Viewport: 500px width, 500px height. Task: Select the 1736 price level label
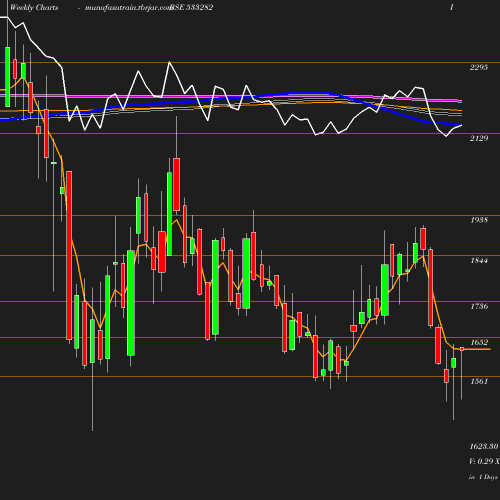479,306
